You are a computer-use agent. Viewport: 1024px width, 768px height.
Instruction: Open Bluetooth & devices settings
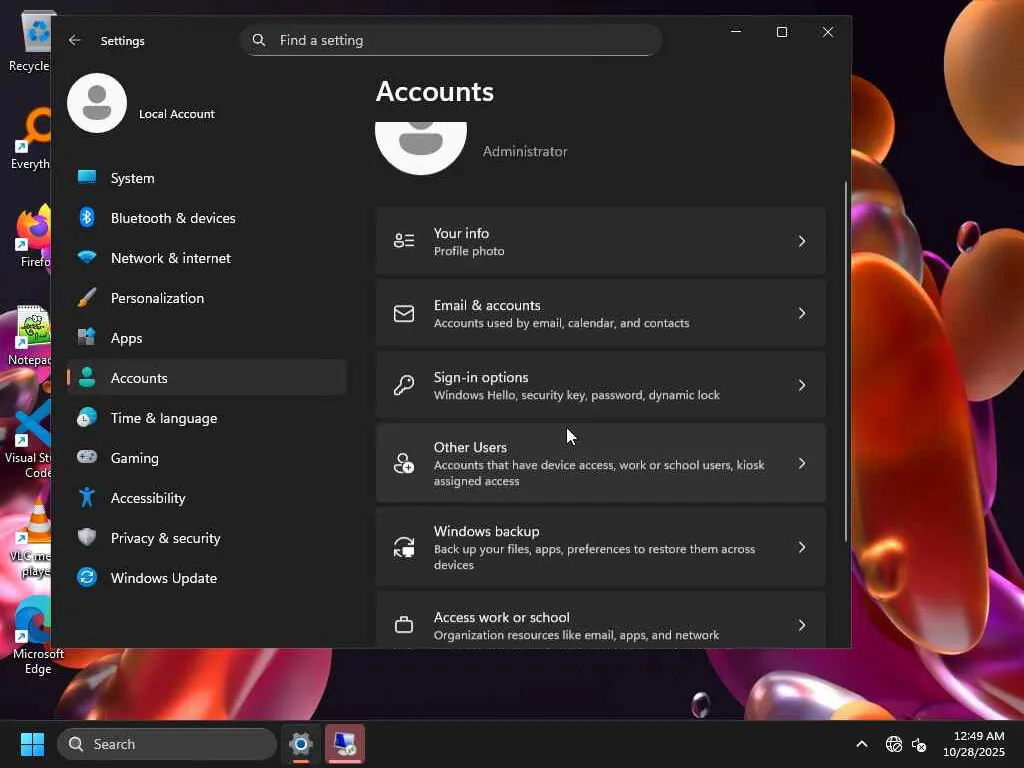pos(207,218)
